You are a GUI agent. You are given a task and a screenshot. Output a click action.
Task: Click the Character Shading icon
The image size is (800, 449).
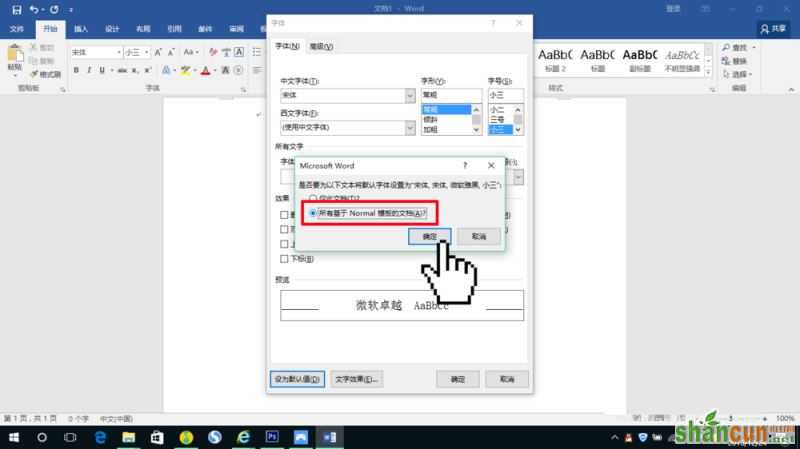coord(226,70)
